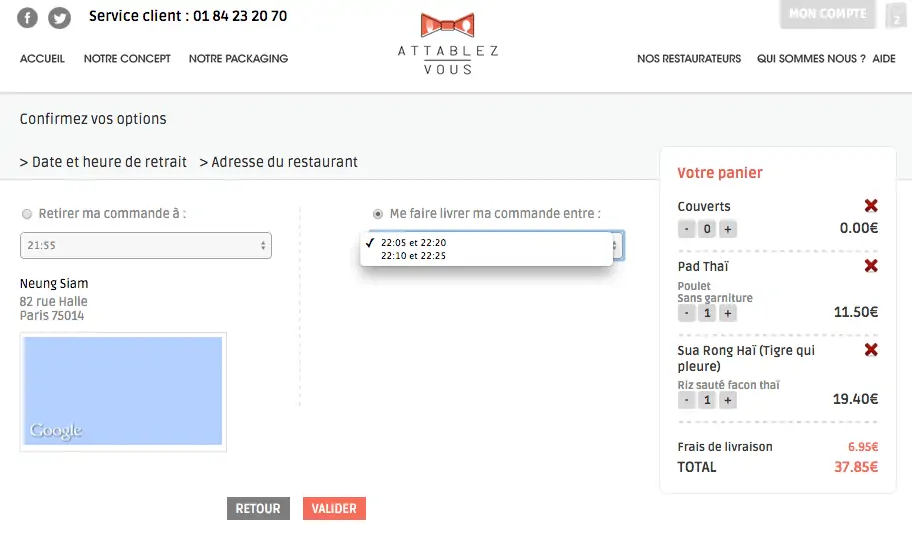Click the Retour button
This screenshot has height=537, width=912.
click(x=258, y=508)
